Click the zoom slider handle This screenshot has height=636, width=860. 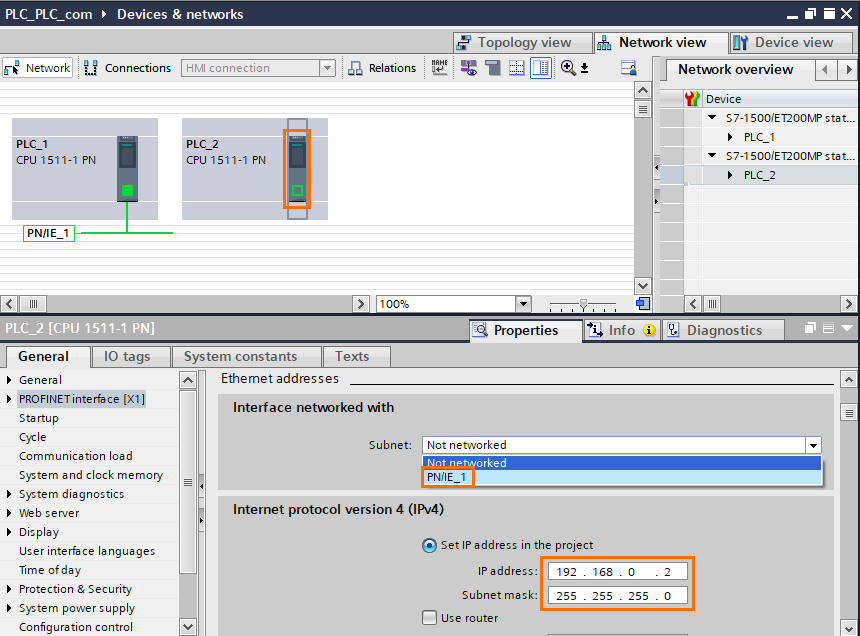[584, 304]
